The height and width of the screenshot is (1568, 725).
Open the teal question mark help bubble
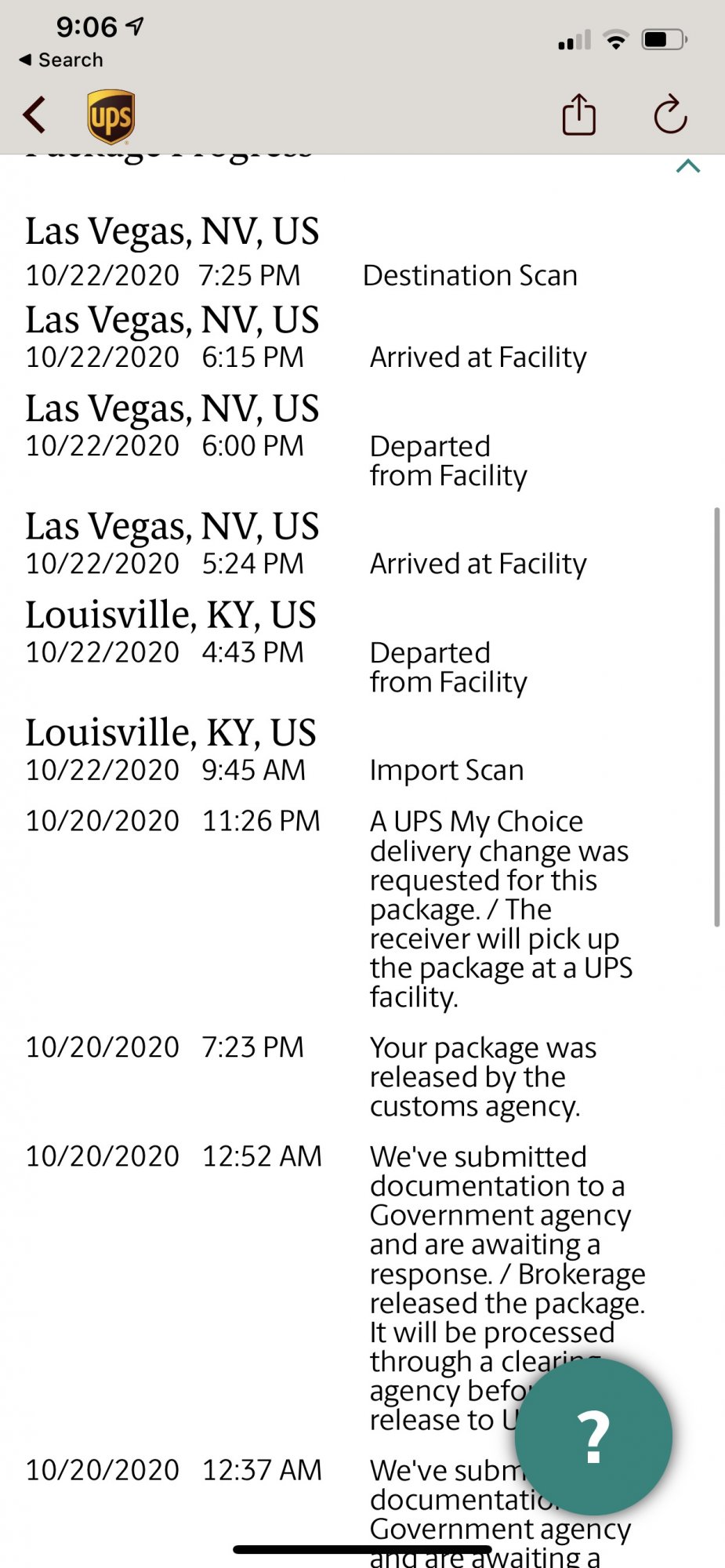(594, 1436)
